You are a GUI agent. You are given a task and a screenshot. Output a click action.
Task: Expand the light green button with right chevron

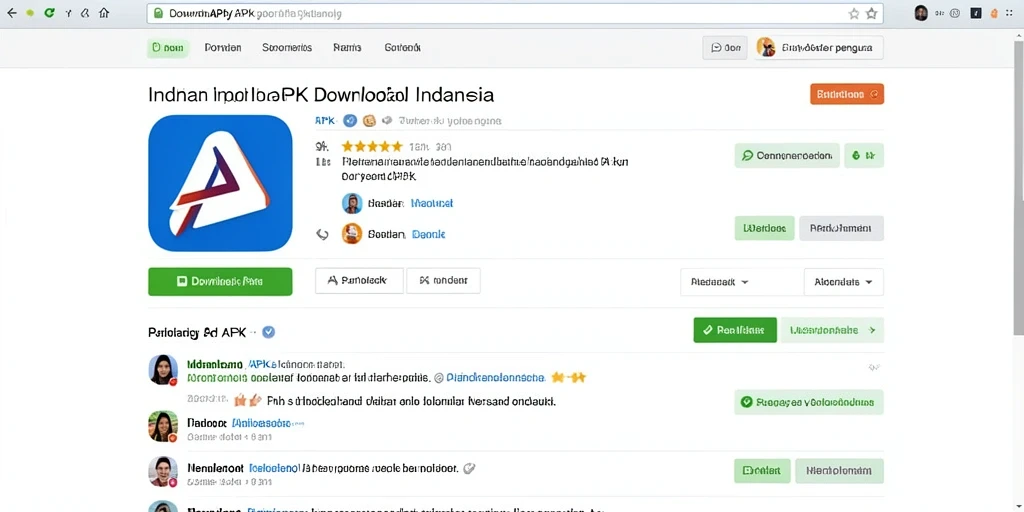point(832,330)
